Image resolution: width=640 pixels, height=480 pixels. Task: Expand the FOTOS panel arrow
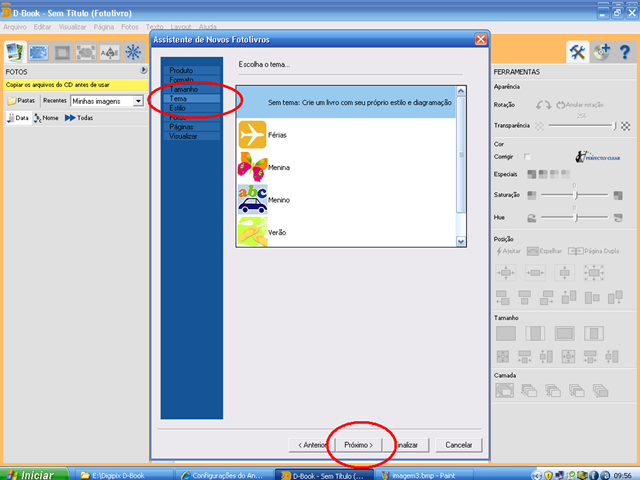point(143,70)
